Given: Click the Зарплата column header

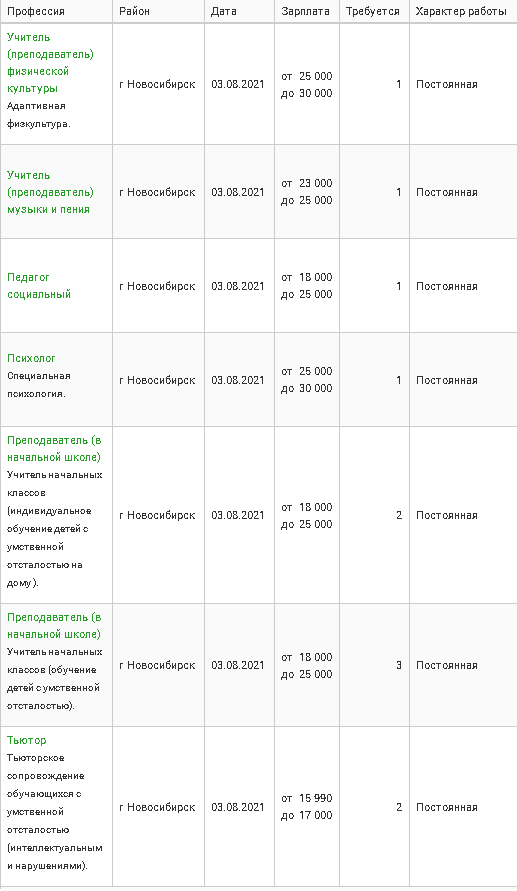Looking at the screenshot, I should coord(305,11).
